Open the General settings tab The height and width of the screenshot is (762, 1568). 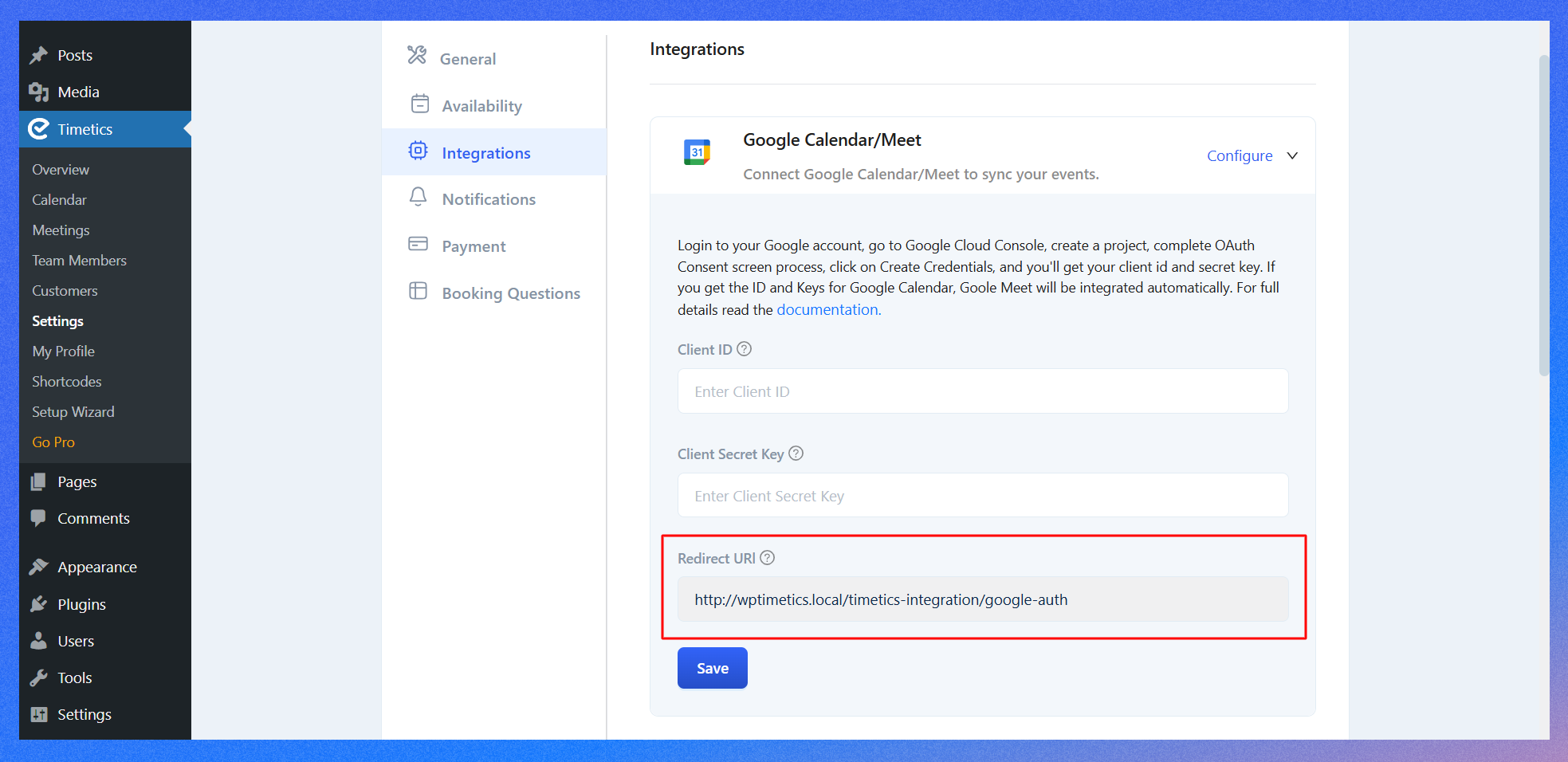[x=494, y=58]
